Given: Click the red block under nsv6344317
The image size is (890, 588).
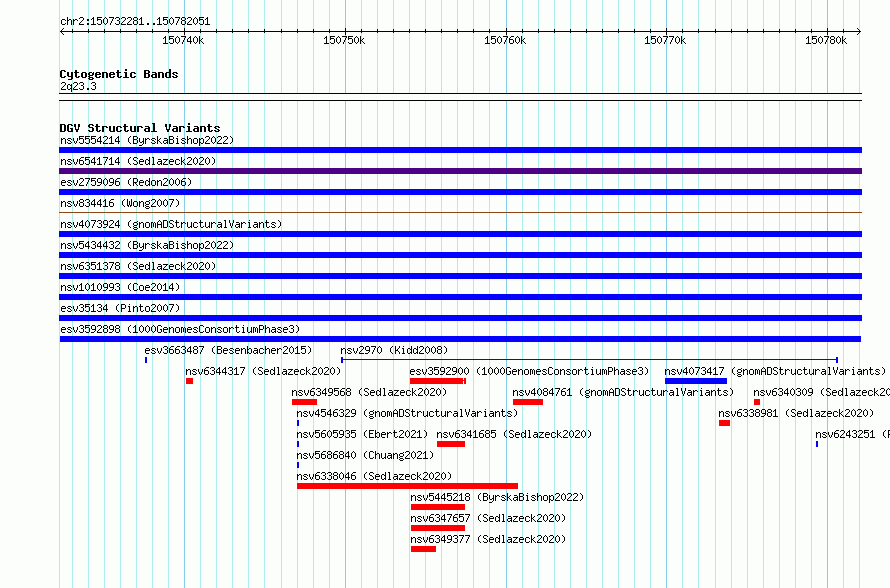Looking at the screenshot, I should [x=190, y=381].
